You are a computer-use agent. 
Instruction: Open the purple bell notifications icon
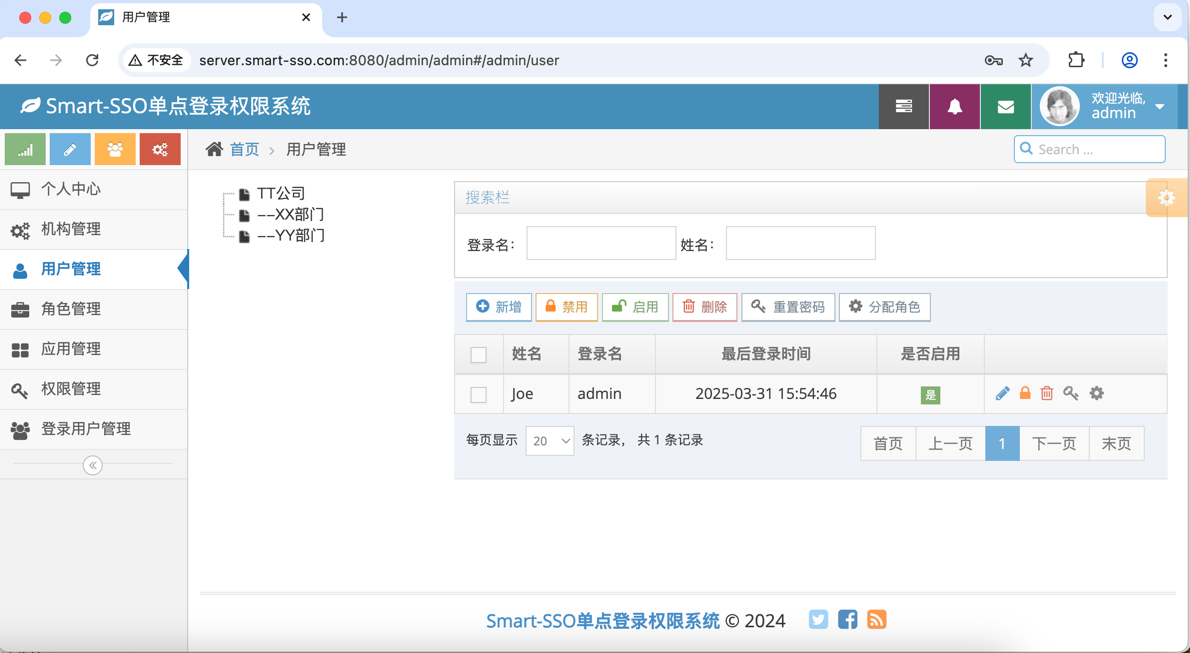point(955,106)
